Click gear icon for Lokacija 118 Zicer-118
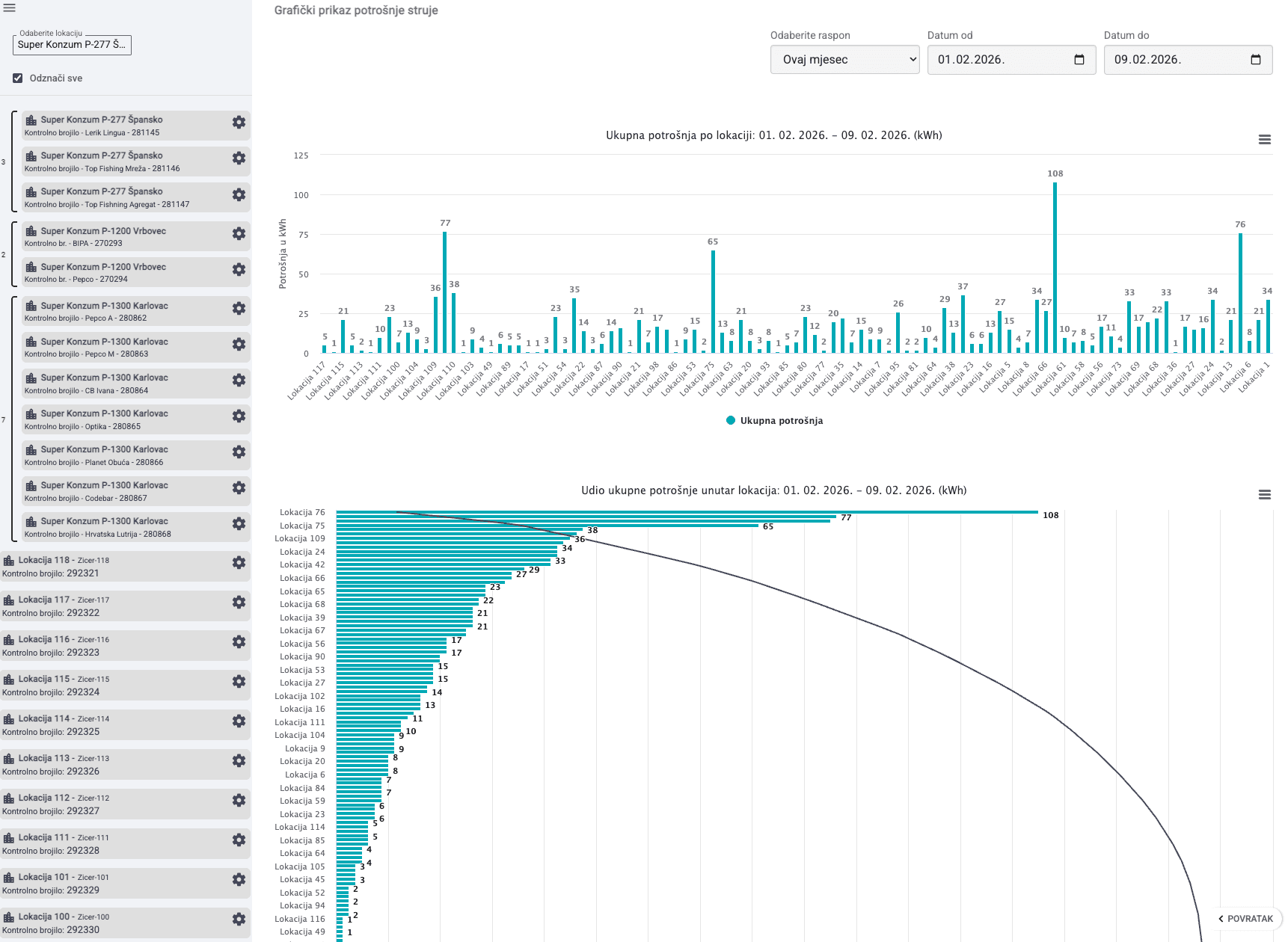The width and height of the screenshot is (1288, 942). click(x=239, y=563)
